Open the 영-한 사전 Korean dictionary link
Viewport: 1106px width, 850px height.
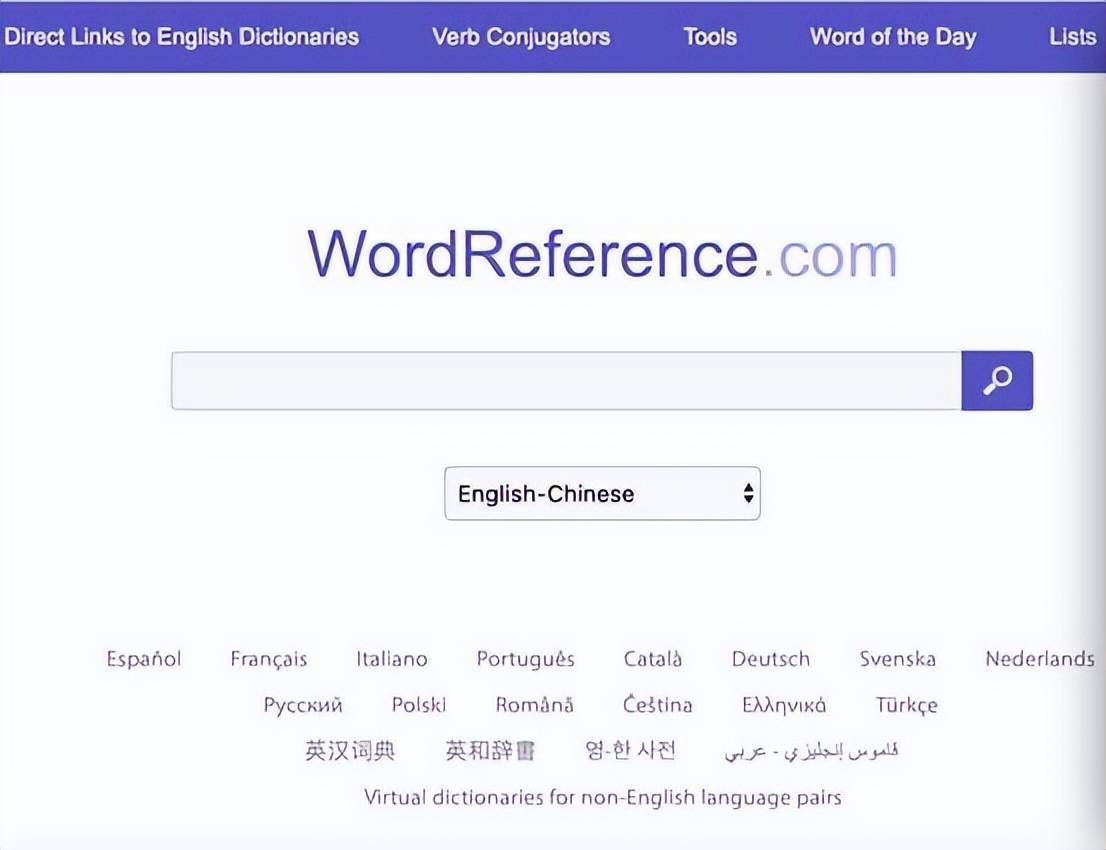pyautogui.click(x=630, y=750)
